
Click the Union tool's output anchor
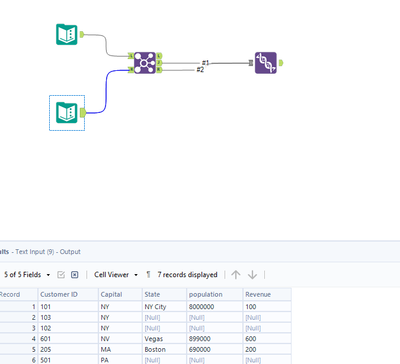click(x=281, y=63)
